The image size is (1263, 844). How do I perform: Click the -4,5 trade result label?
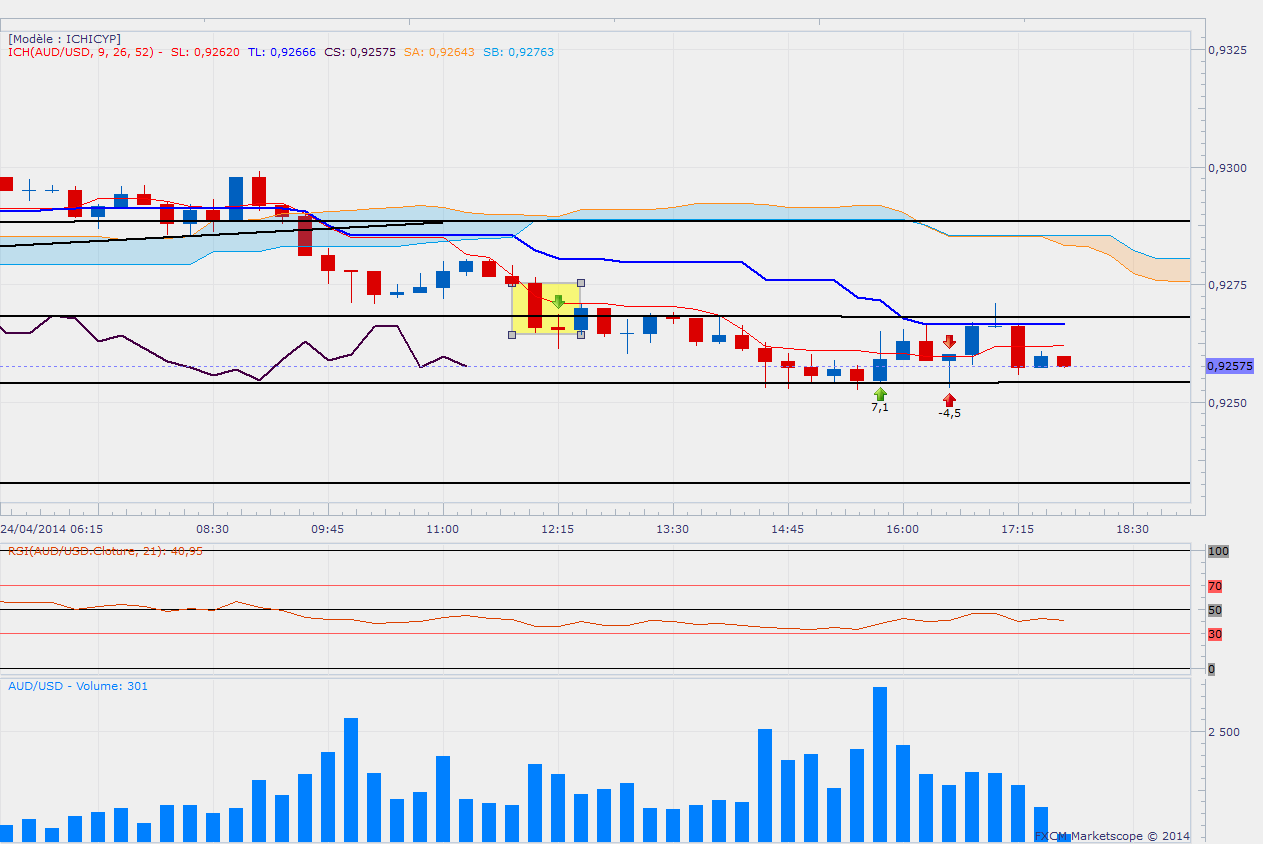(949, 413)
